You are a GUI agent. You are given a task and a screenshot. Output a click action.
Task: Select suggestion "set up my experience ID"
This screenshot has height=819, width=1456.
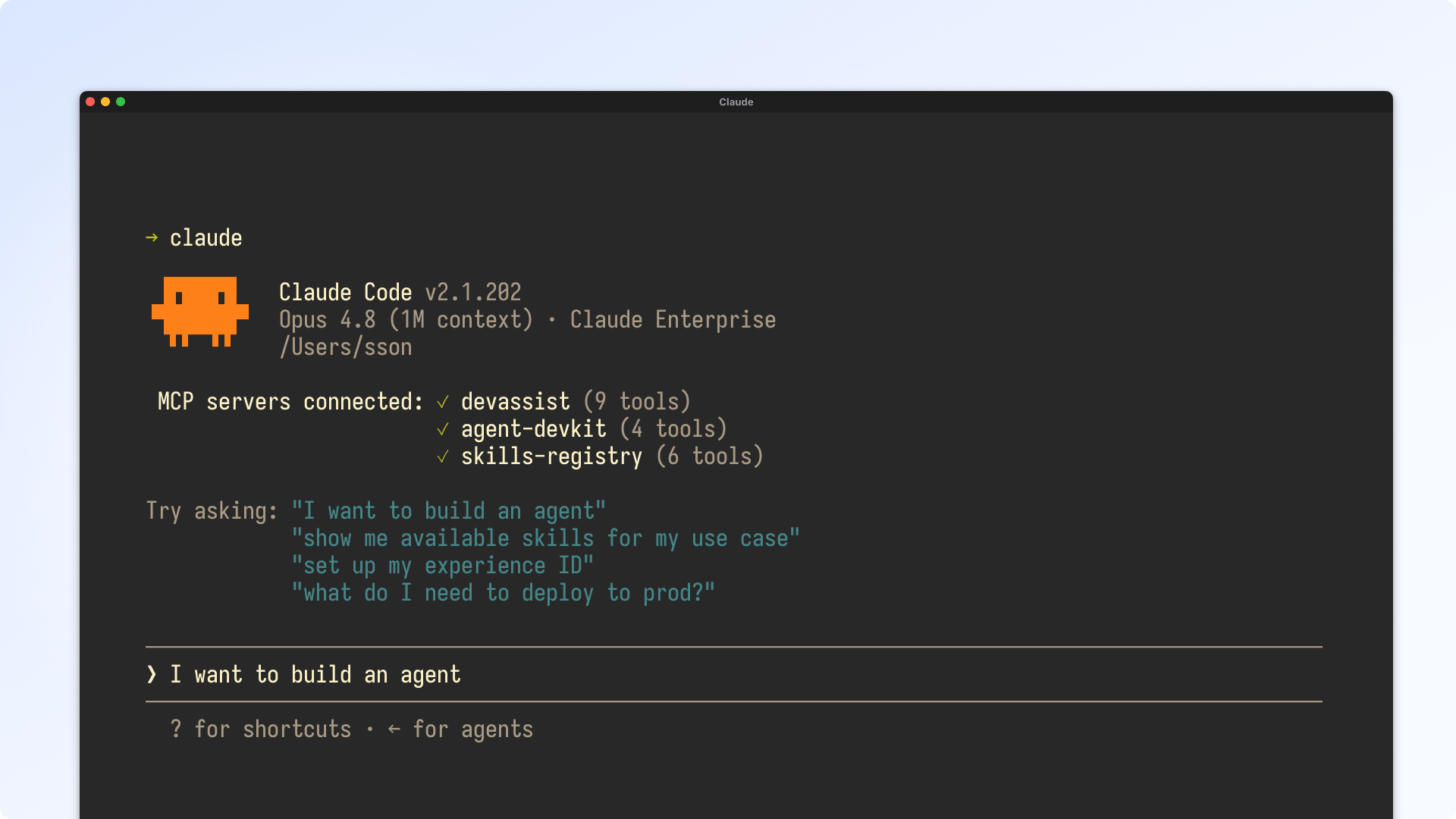point(443,566)
